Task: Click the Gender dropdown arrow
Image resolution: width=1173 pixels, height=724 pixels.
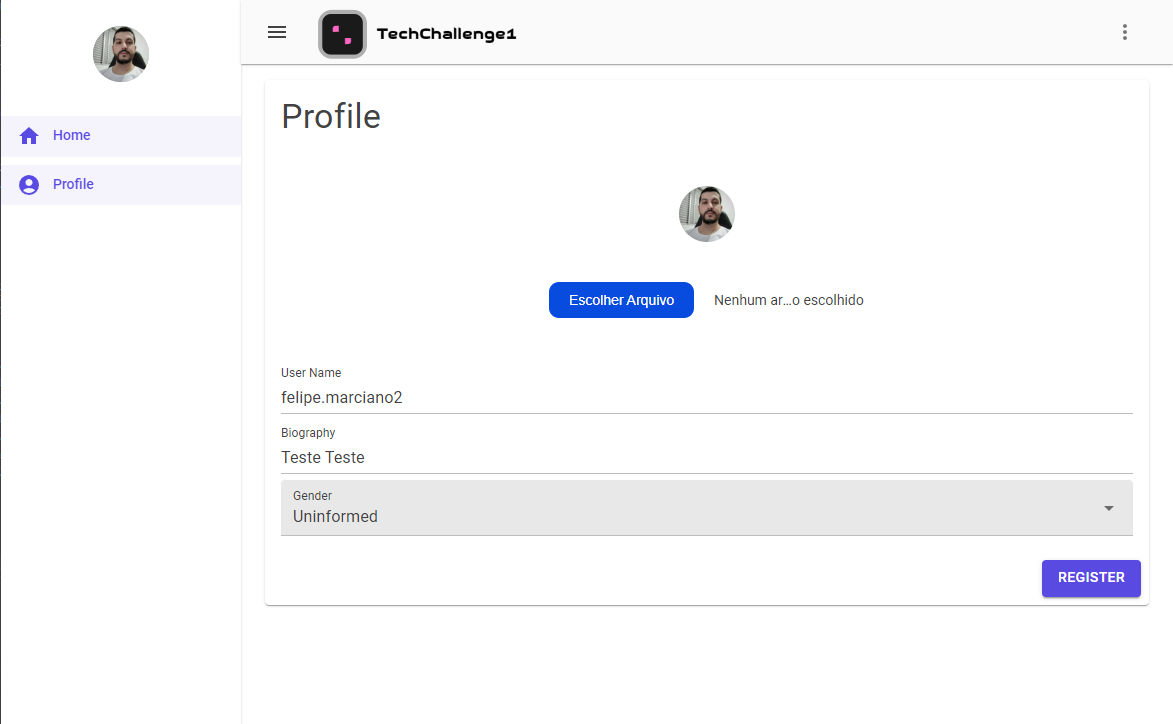Action: (1109, 508)
